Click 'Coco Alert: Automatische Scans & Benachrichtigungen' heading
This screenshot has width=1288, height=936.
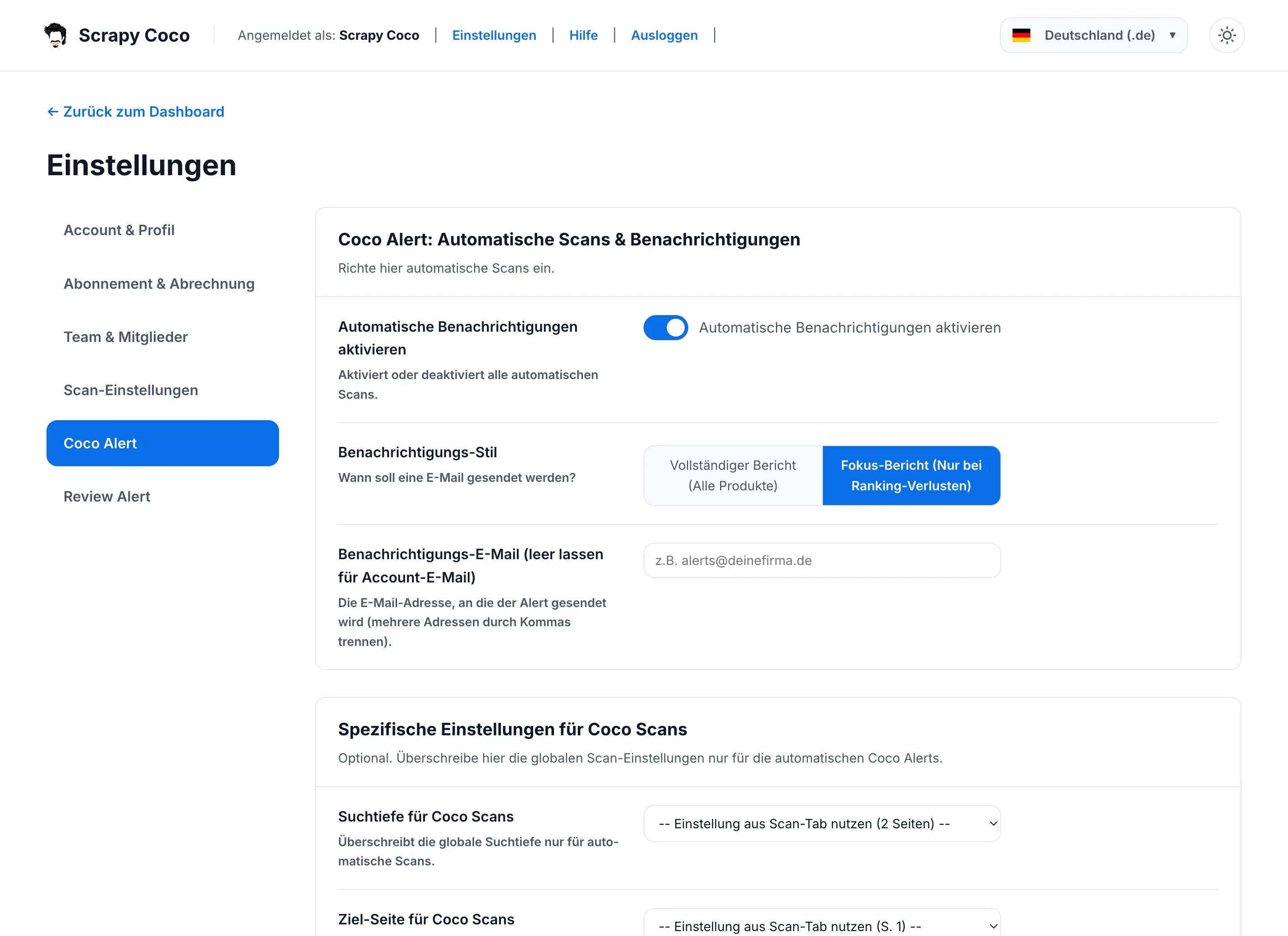pos(569,240)
